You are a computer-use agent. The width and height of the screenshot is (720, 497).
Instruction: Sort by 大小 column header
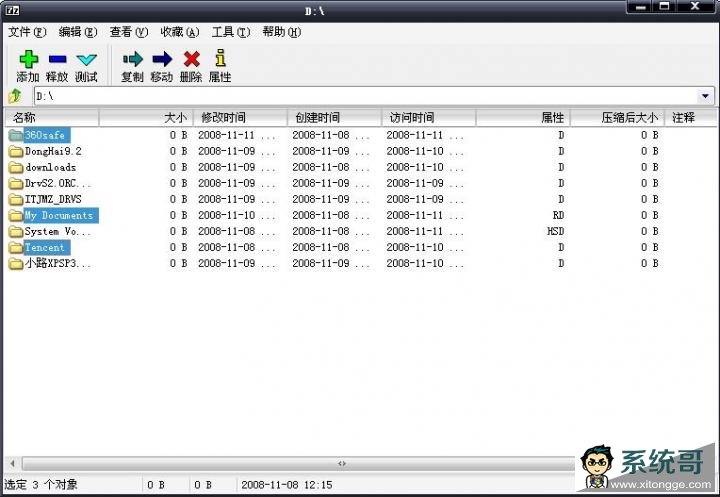coord(146,118)
